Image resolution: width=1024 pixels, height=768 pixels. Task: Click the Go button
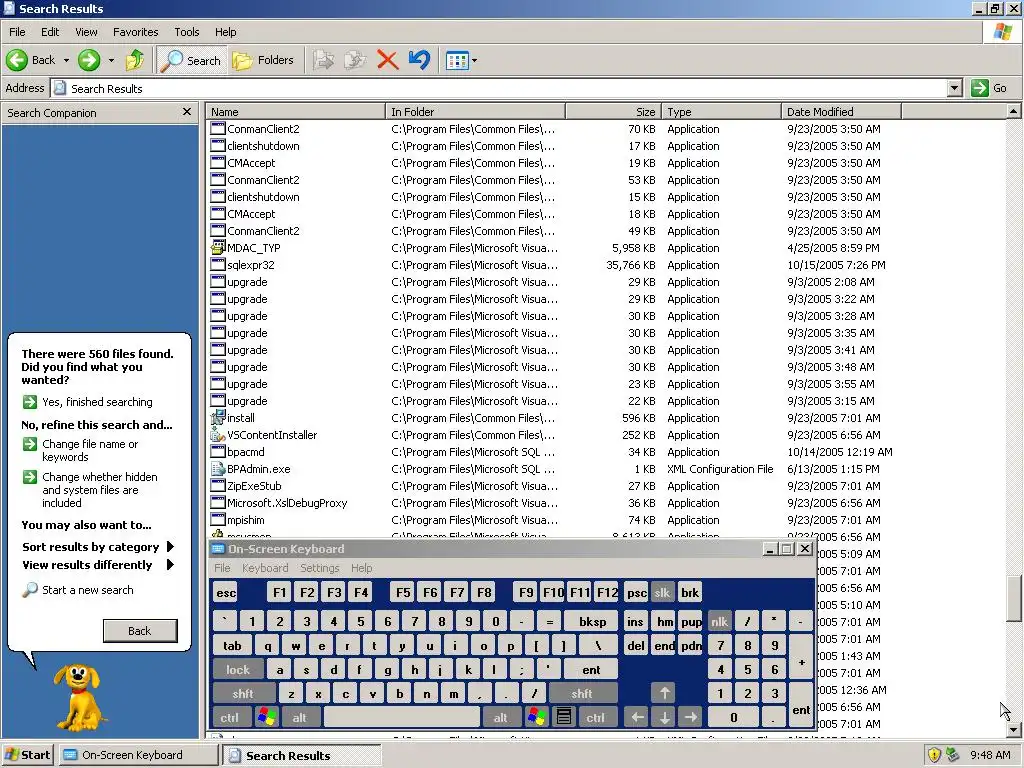[989, 88]
